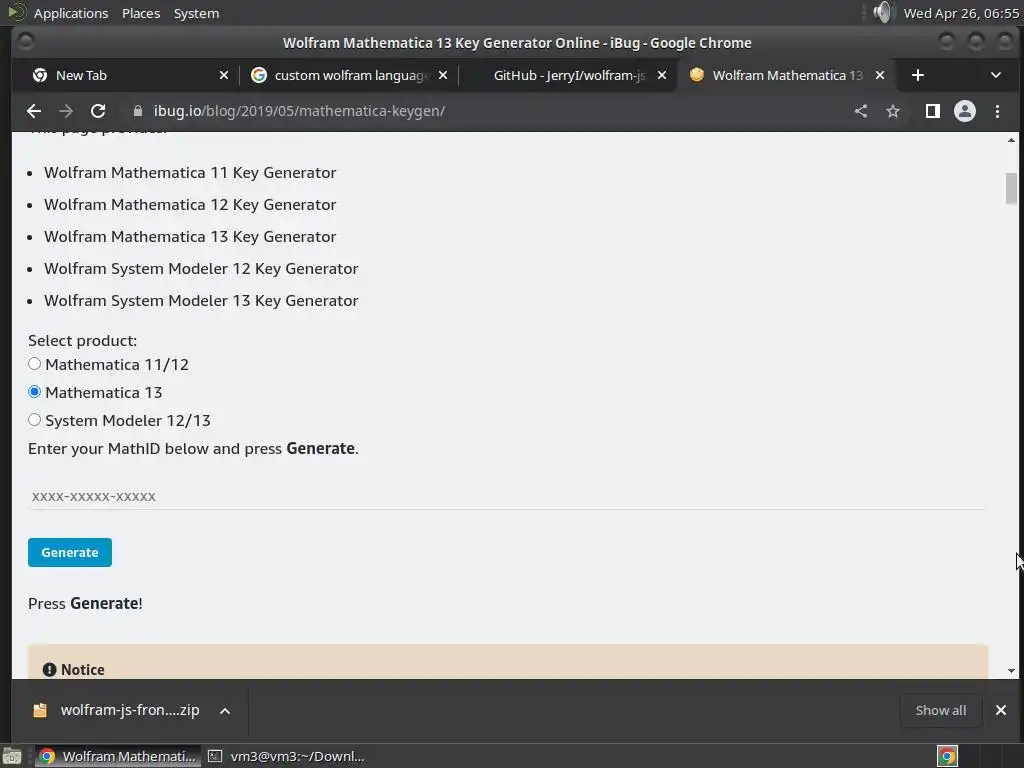
Task: Click 'Wolfram Mathematica 11 Key Generator' text
Action: pos(190,173)
